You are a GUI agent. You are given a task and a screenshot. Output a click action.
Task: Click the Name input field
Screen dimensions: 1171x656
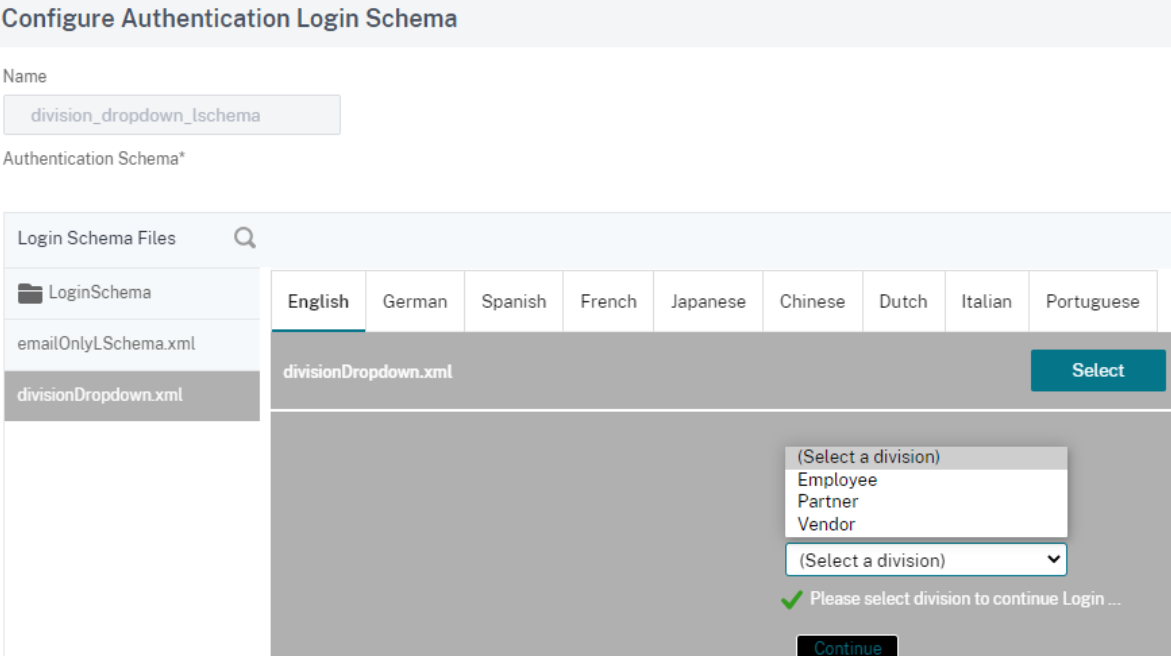click(x=172, y=115)
